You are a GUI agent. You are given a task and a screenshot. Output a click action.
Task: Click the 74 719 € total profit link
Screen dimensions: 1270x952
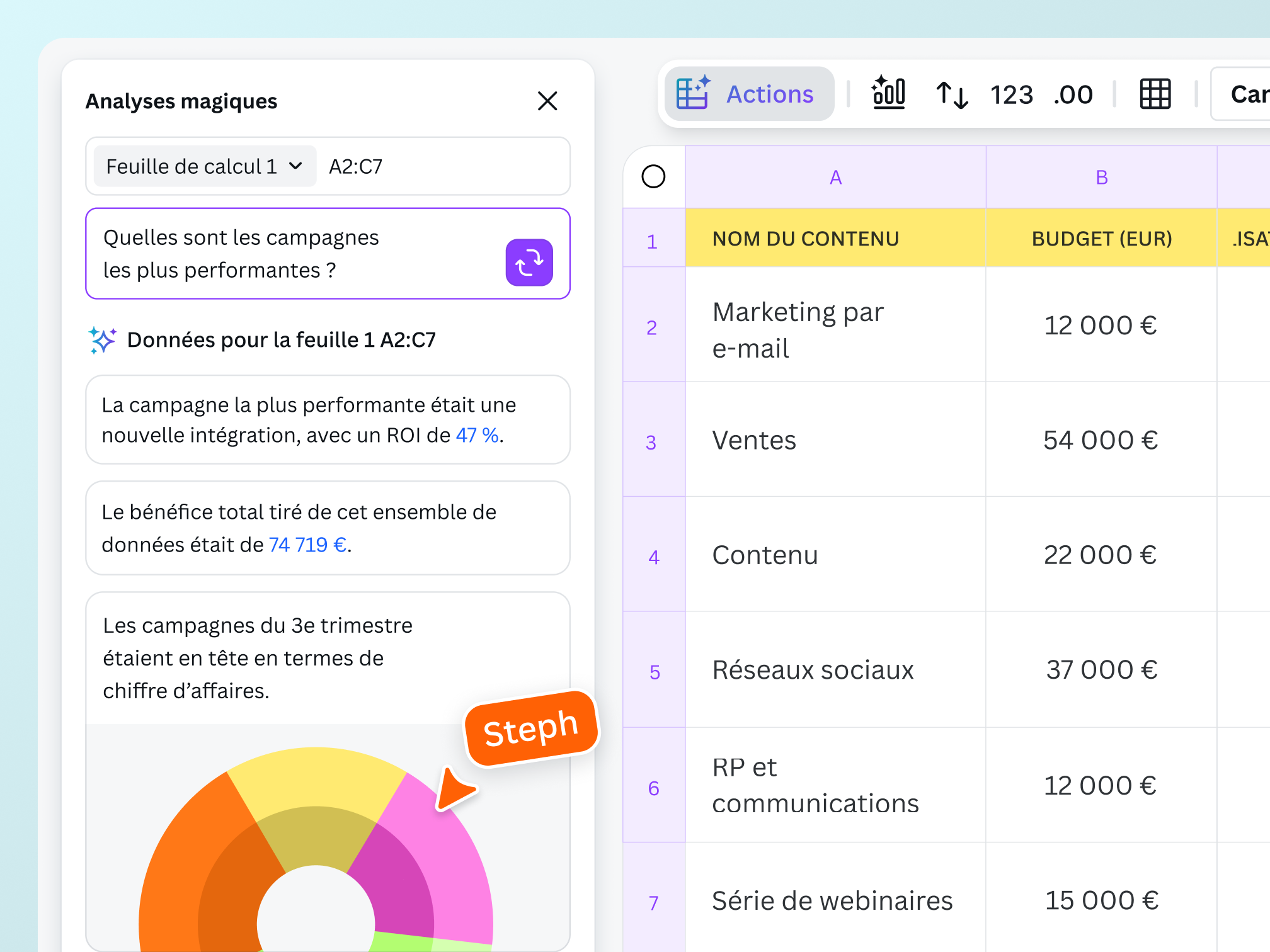click(307, 545)
